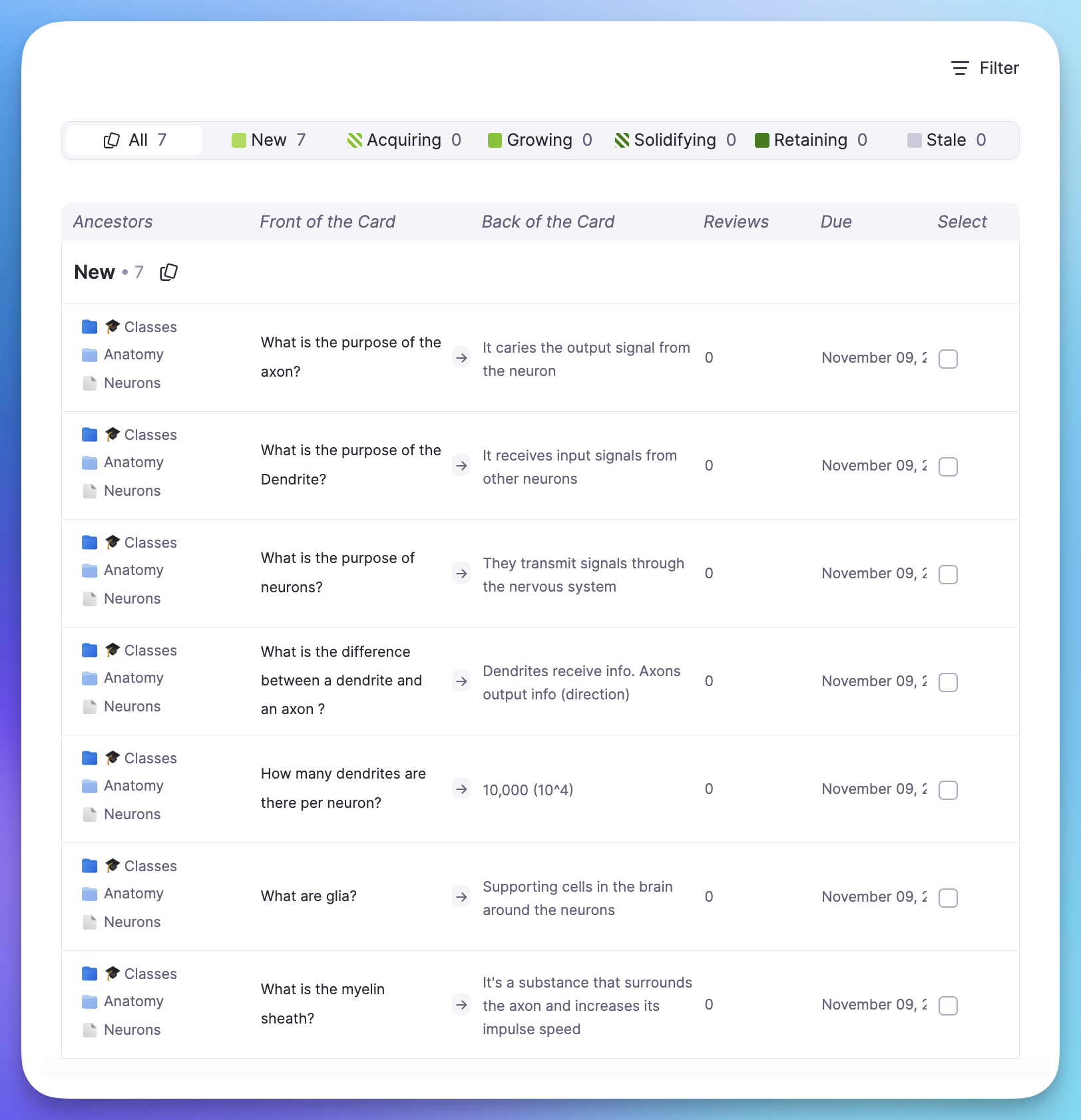Image resolution: width=1081 pixels, height=1120 pixels.
Task: Click the front text 'What are glia?'
Action: 309,896
